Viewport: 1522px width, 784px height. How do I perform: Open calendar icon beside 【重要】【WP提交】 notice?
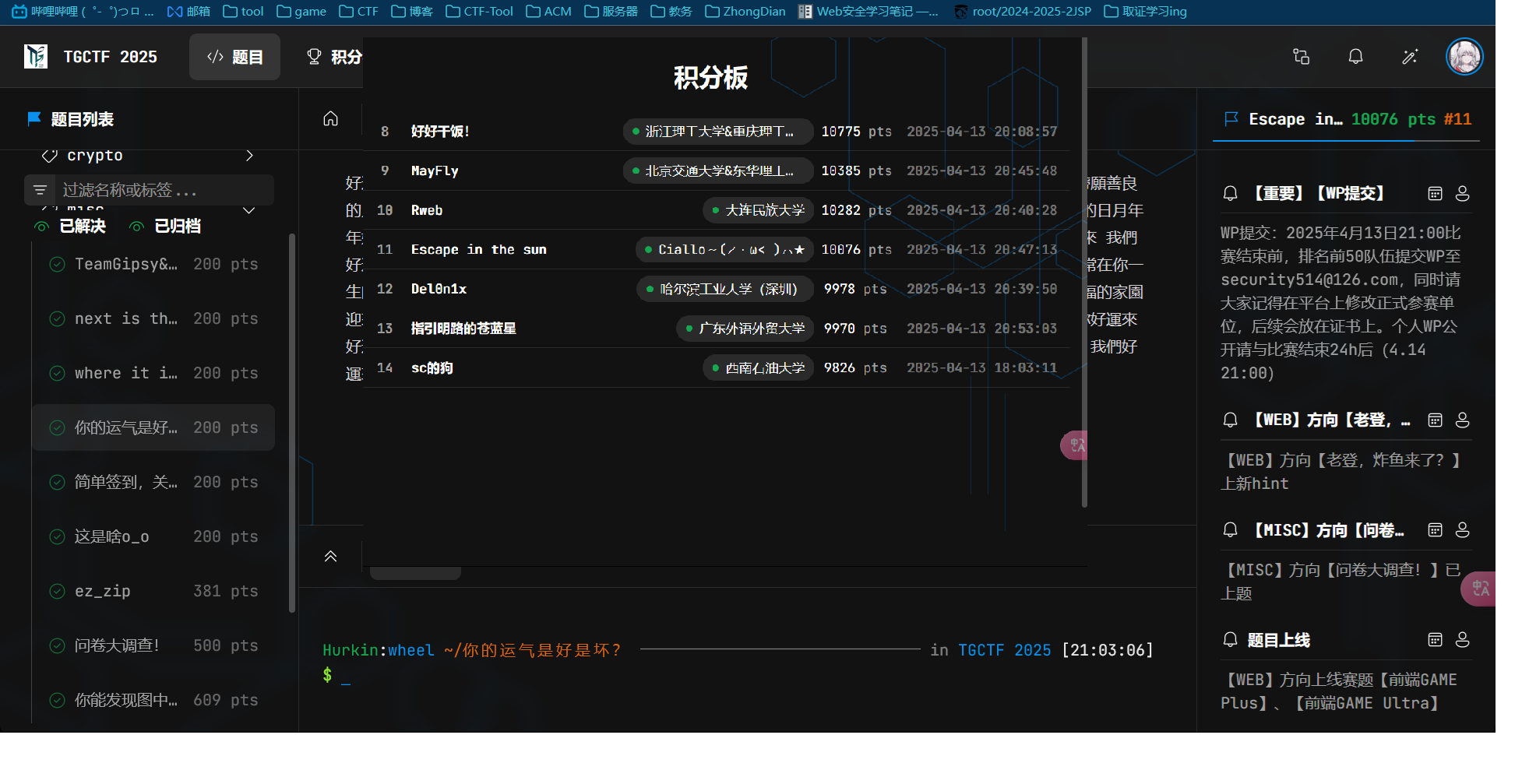click(x=1435, y=193)
